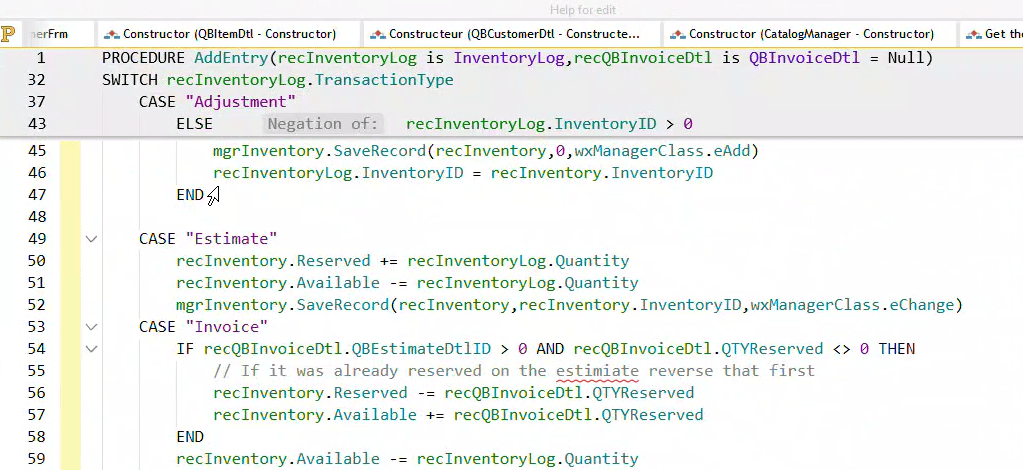Click line number 52 in the gutter
Viewport: 1023px width, 470px height.
(x=36, y=305)
